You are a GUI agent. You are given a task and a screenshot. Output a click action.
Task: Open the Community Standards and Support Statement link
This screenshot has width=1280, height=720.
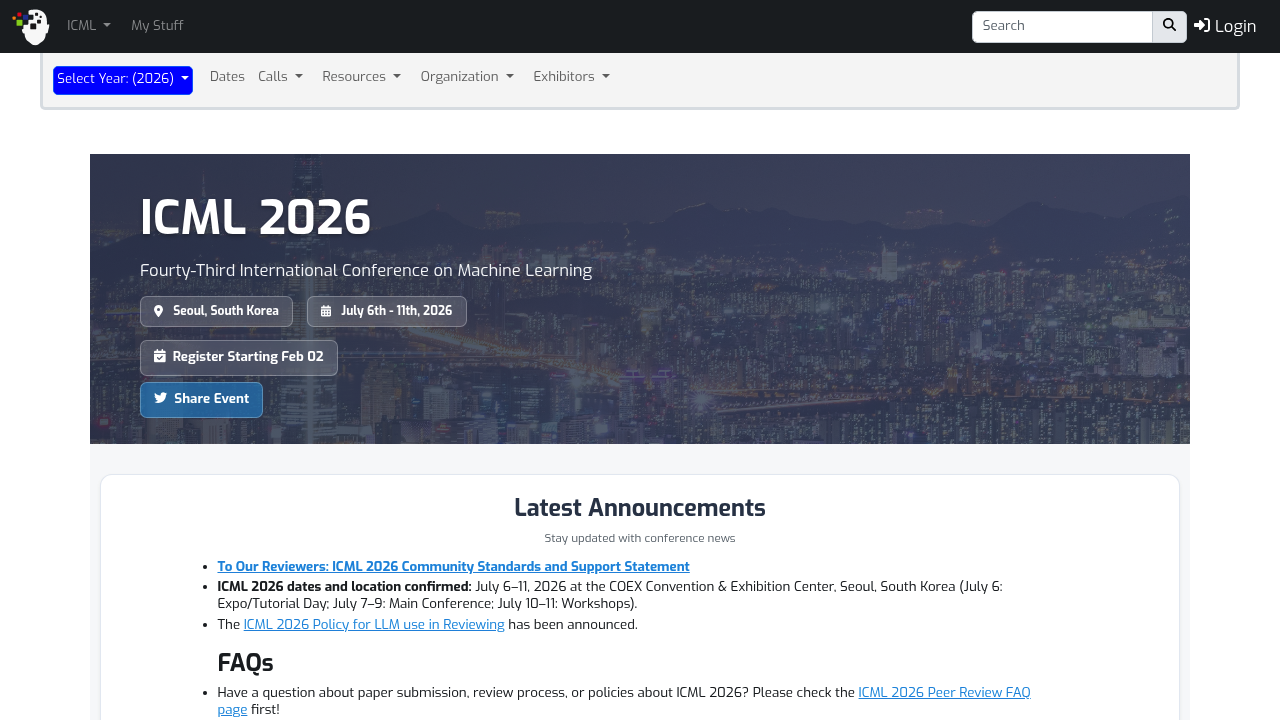tap(453, 567)
